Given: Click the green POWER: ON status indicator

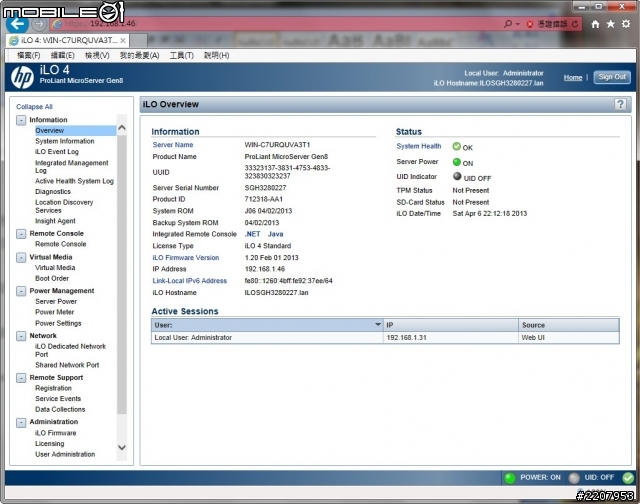Looking at the screenshot, I should point(510,478).
